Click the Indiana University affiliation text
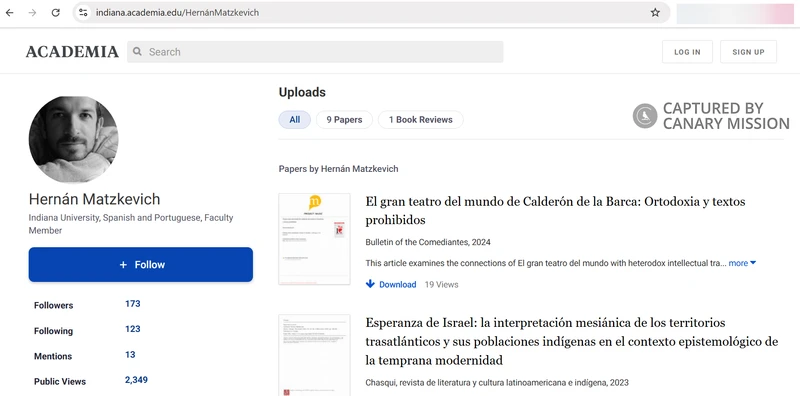This screenshot has height=396, width=800. coord(131,224)
